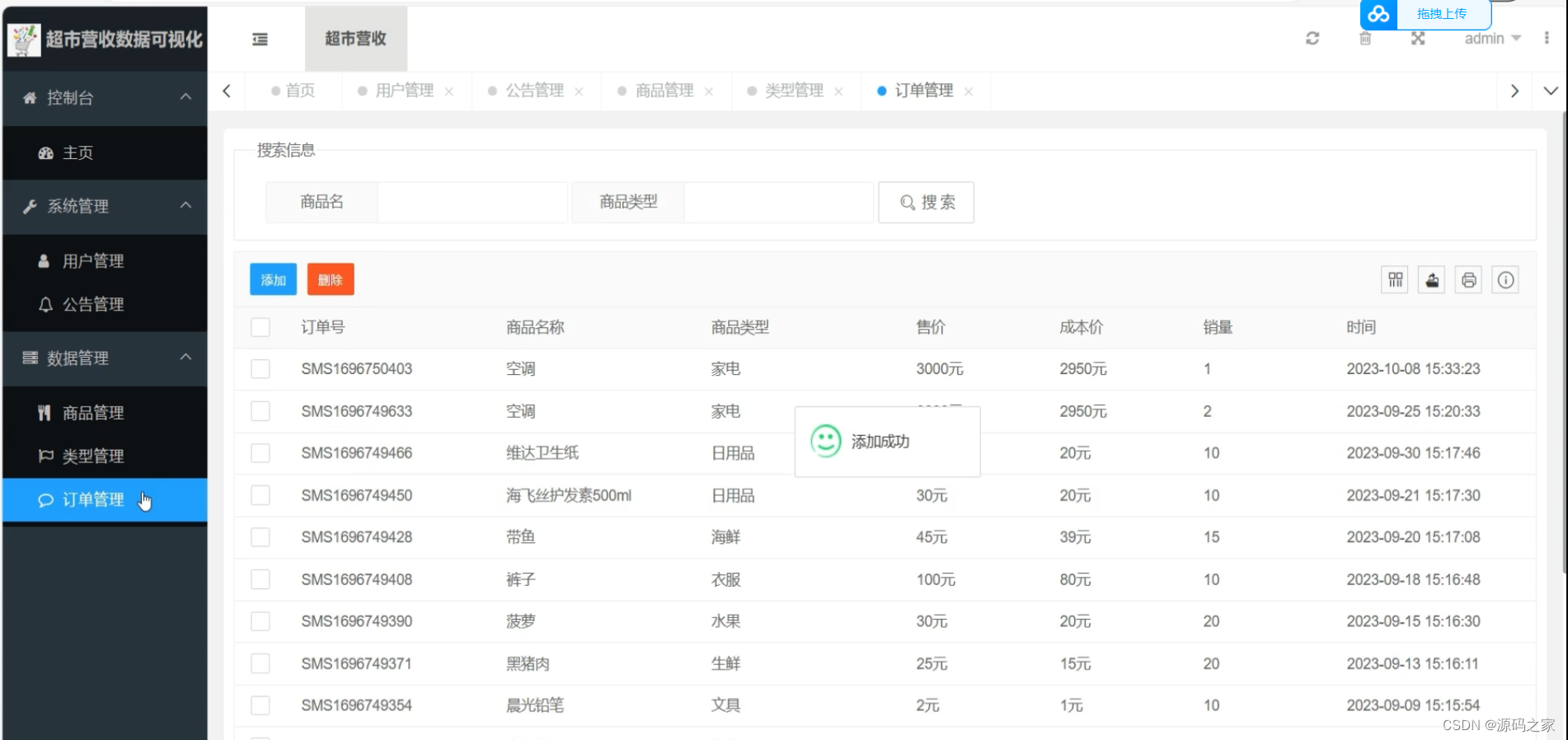This screenshot has height=740, width=1568.
Task: Click the 超市营收 top menu item
Action: coord(356,39)
